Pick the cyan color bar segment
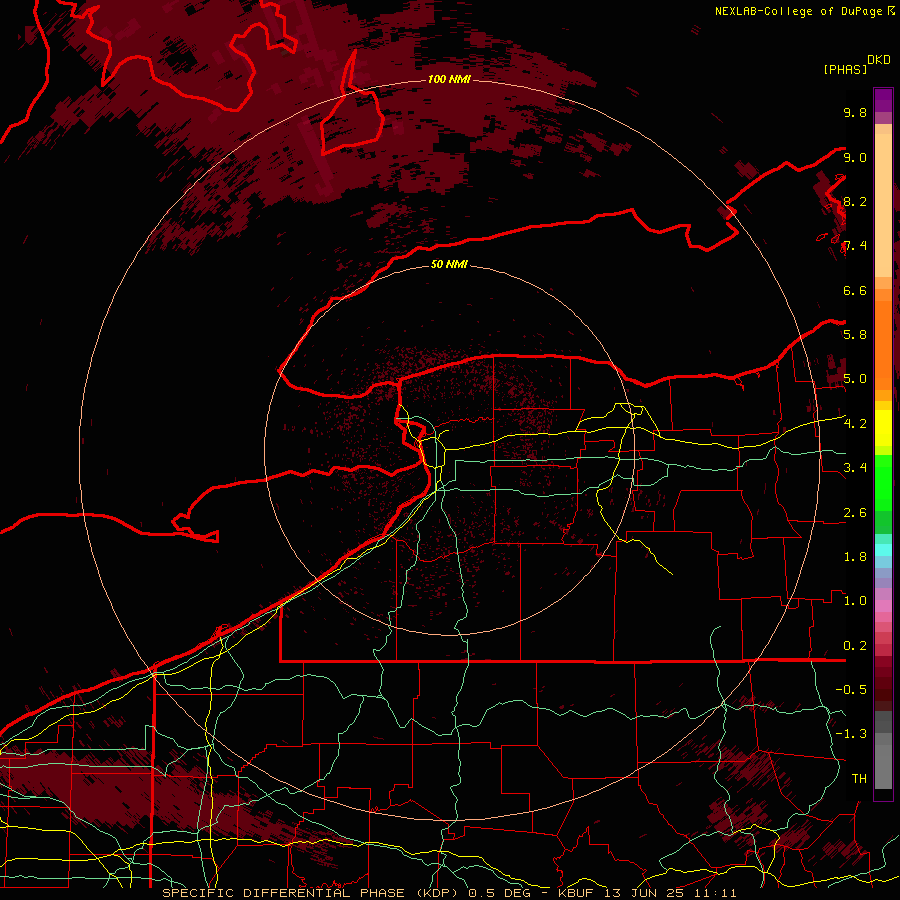This screenshot has width=900, height=900. [x=883, y=550]
